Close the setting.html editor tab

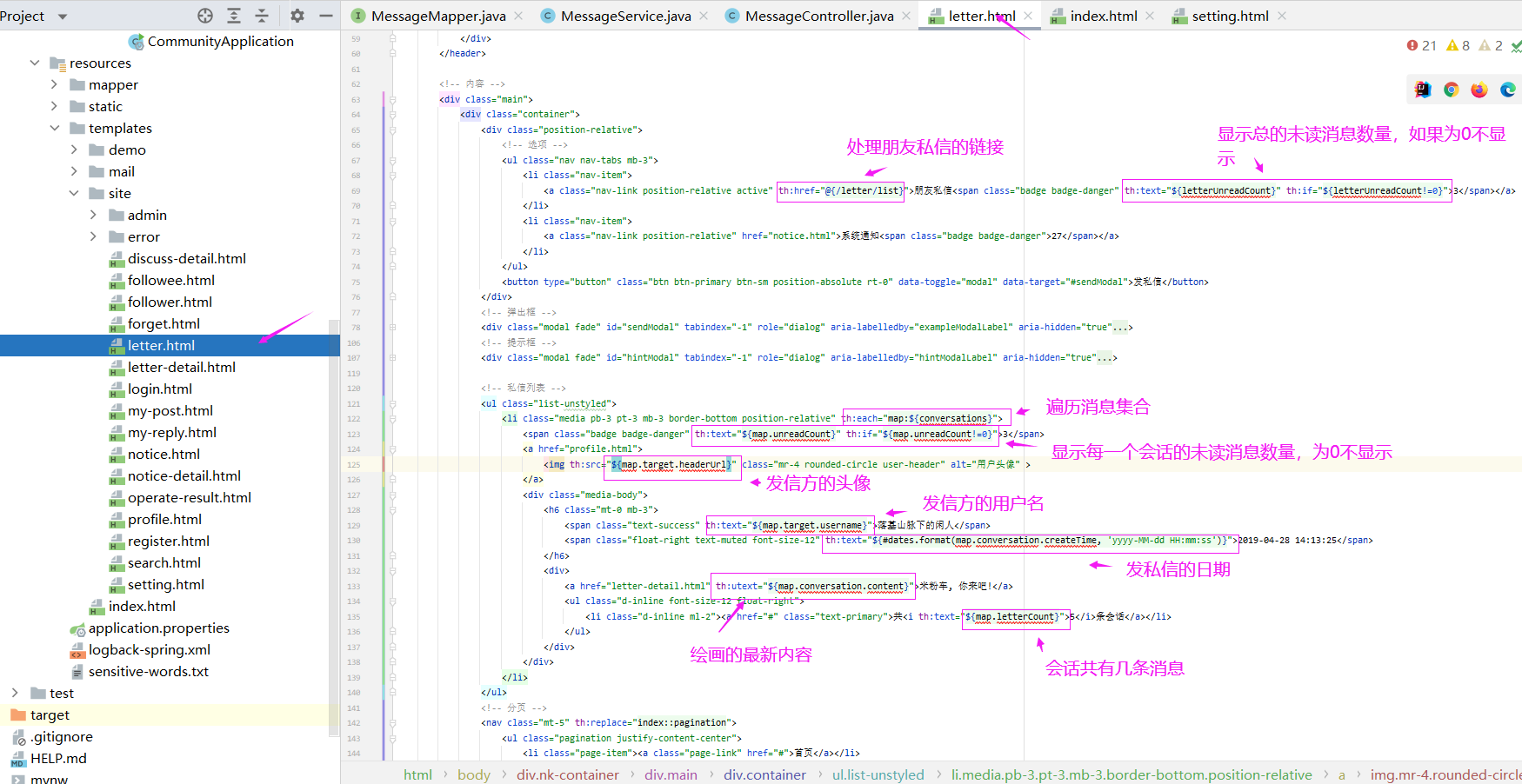[x=1282, y=16]
